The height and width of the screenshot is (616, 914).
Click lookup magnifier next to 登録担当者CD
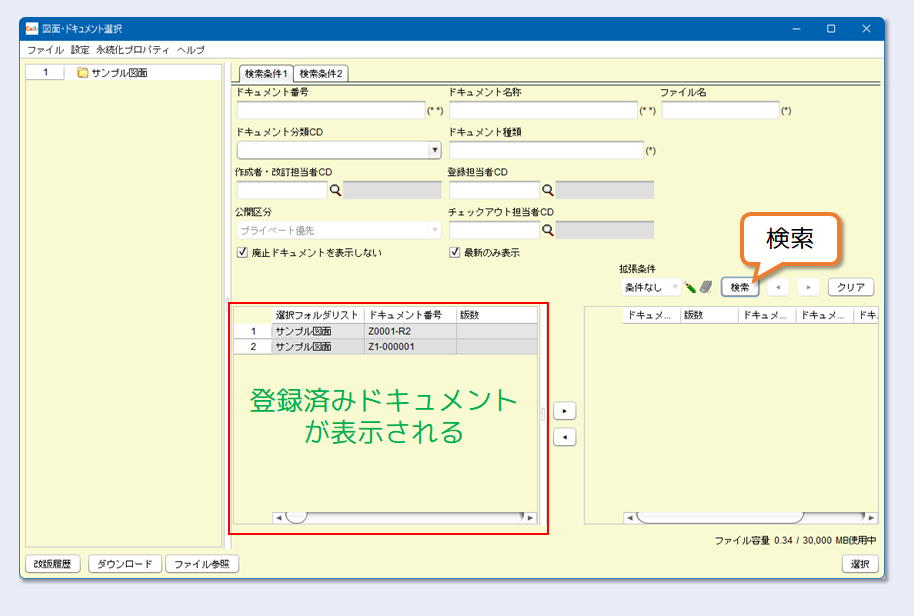pos(548,190)
